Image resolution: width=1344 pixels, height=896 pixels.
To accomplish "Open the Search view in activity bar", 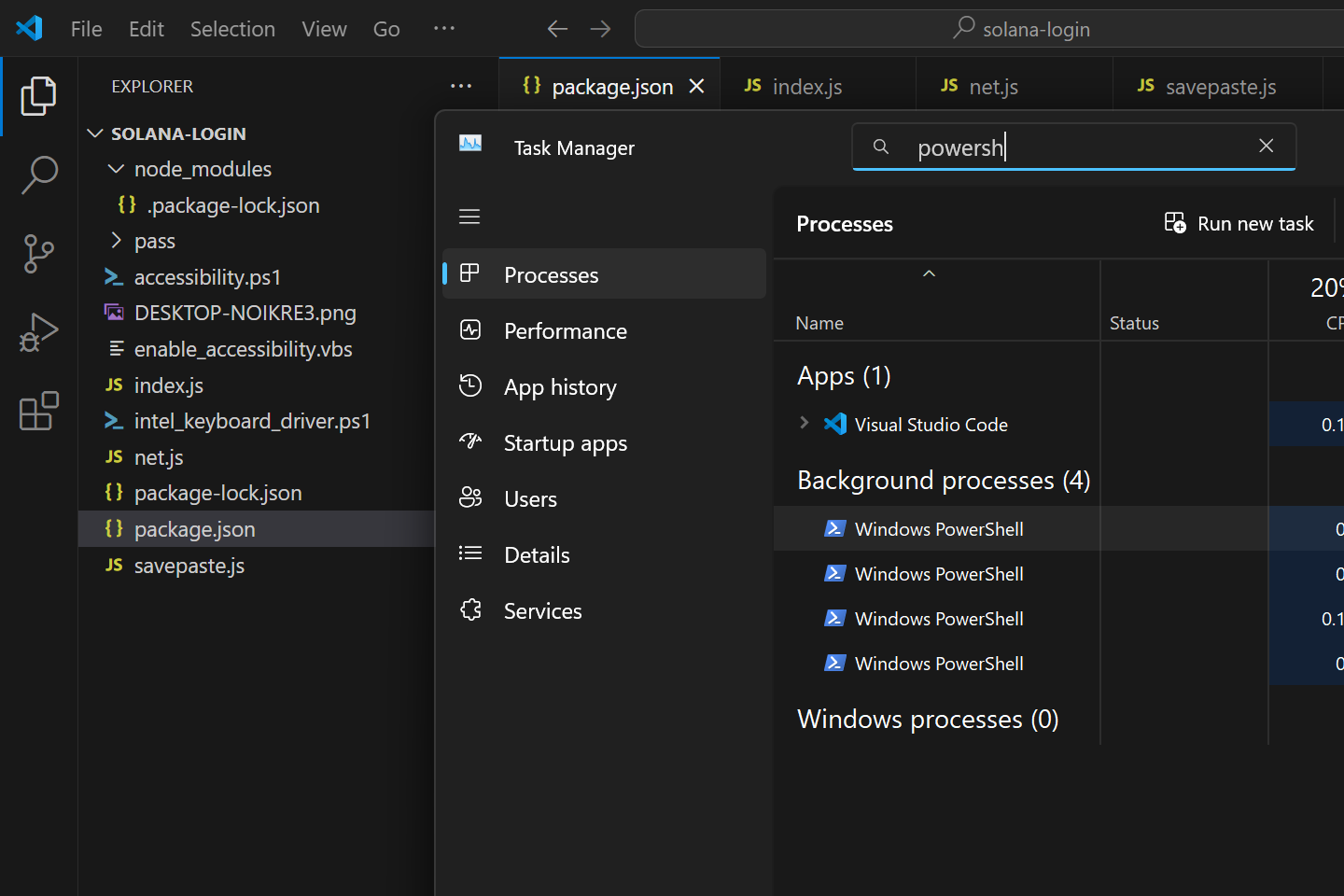I will [x=38, y=175].
